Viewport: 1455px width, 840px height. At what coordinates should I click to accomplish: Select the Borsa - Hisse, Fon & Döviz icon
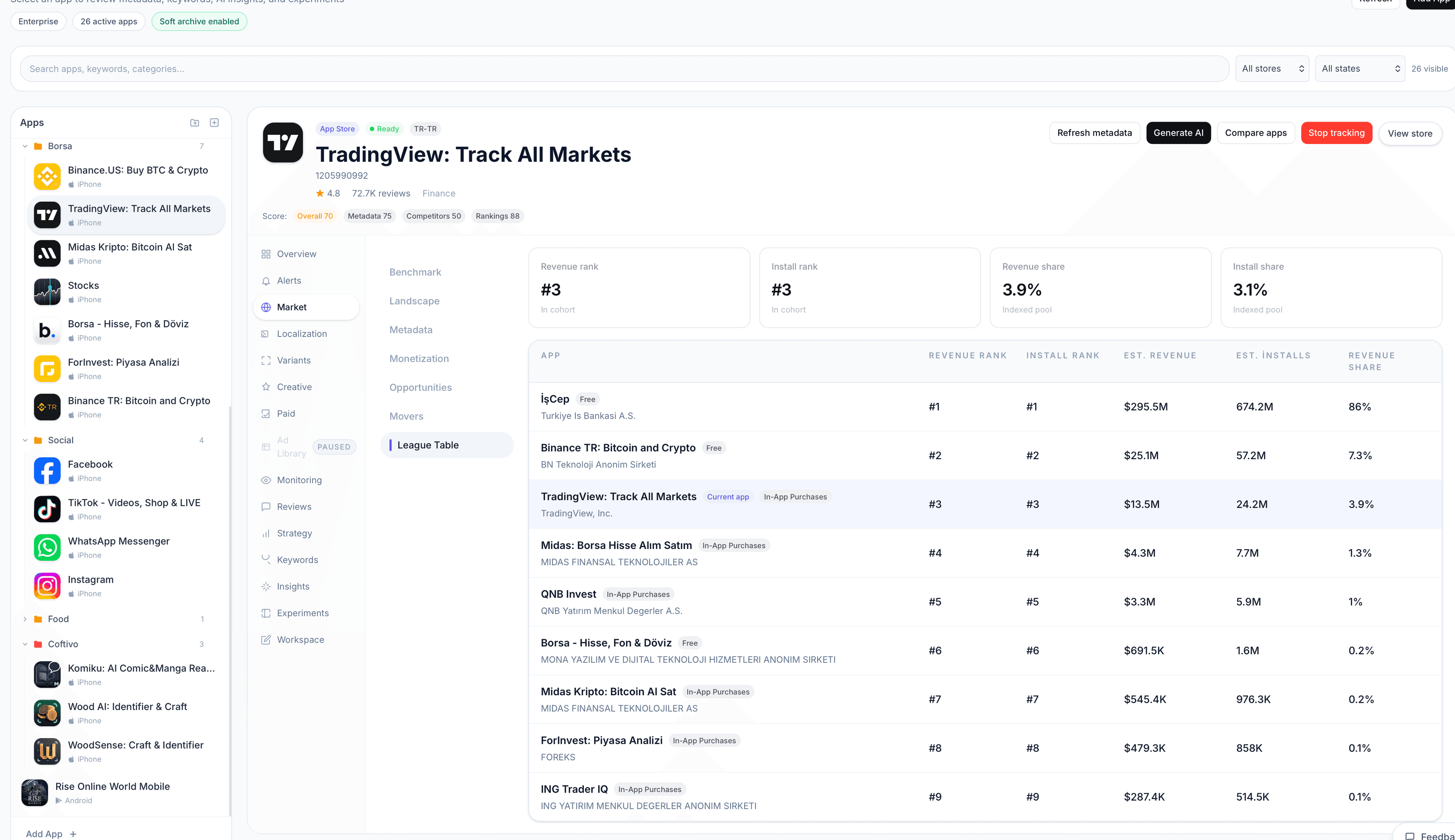[47, 330]
